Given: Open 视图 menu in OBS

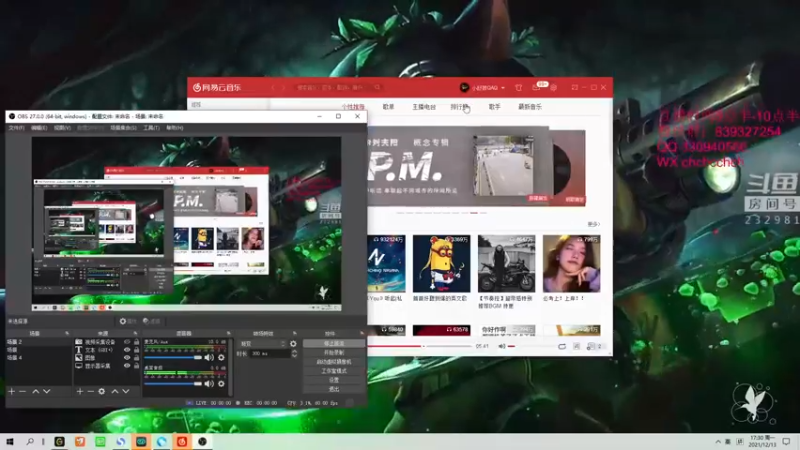Looking at the screenshot, I should pyautogui.click(x=62, y=128).
